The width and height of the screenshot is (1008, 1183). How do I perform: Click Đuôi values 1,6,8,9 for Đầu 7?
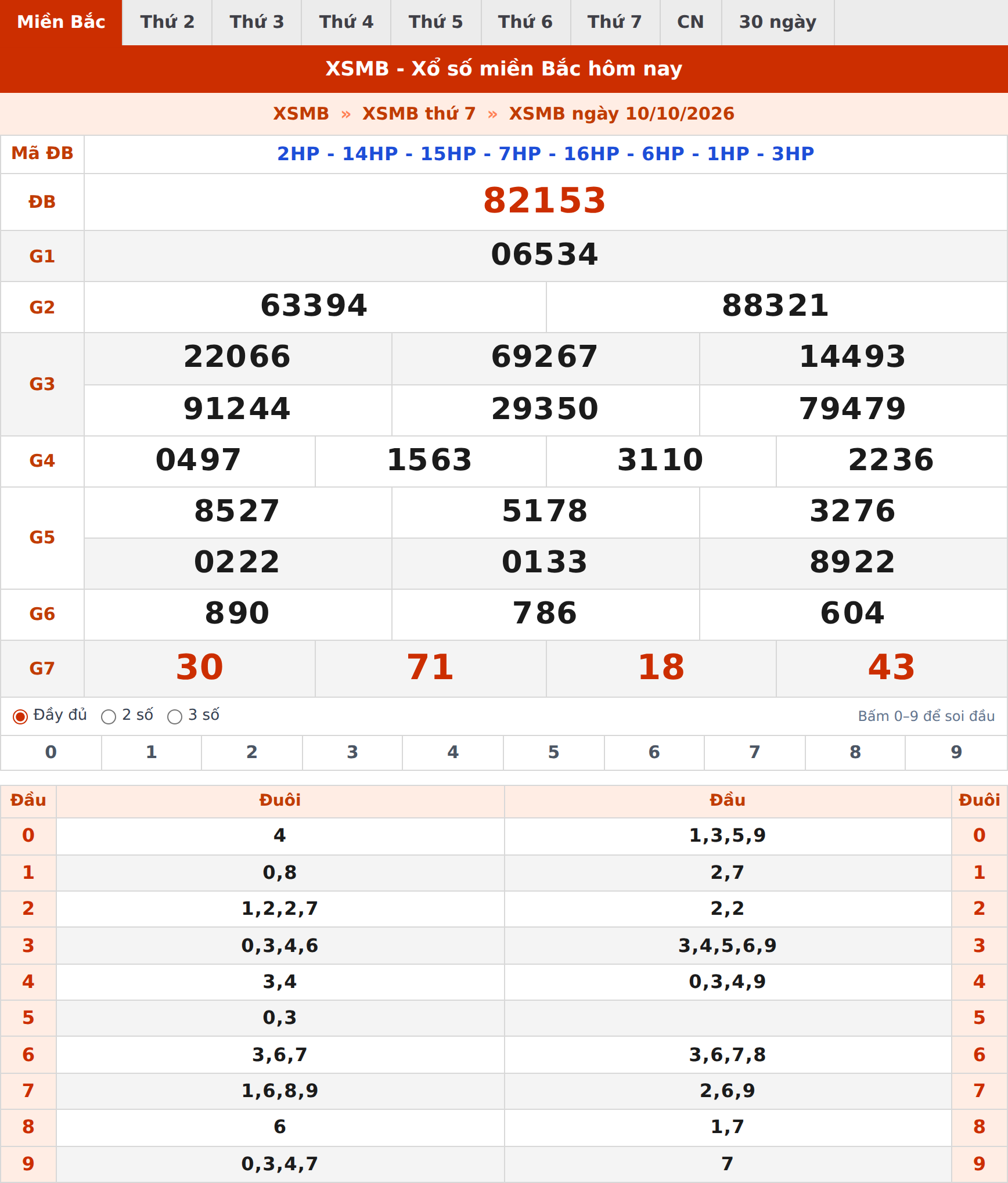point(280,1091)
